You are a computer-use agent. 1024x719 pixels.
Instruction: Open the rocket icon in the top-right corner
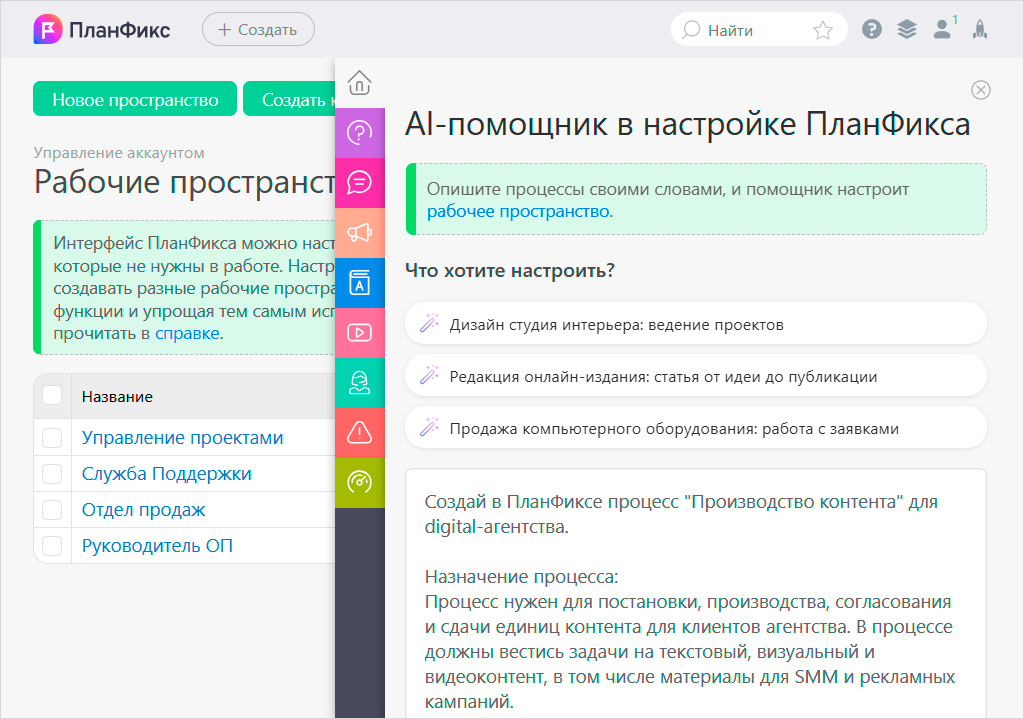pos(980,29)
